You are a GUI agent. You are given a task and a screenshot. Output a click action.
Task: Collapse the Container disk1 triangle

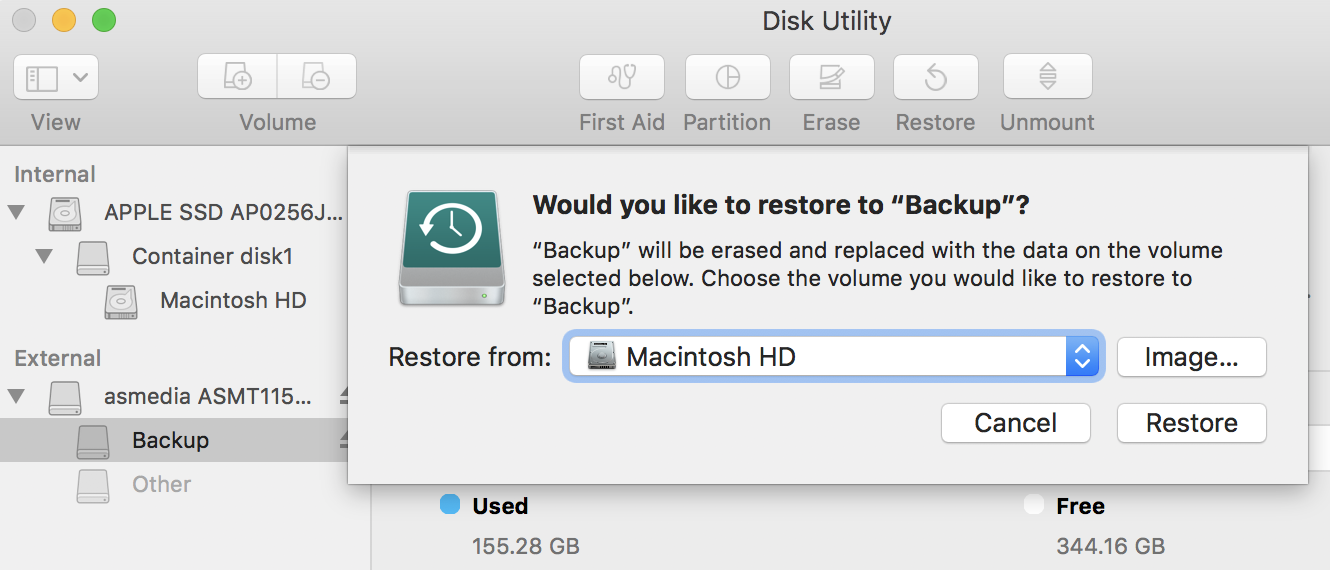click(x=44, y=256)
